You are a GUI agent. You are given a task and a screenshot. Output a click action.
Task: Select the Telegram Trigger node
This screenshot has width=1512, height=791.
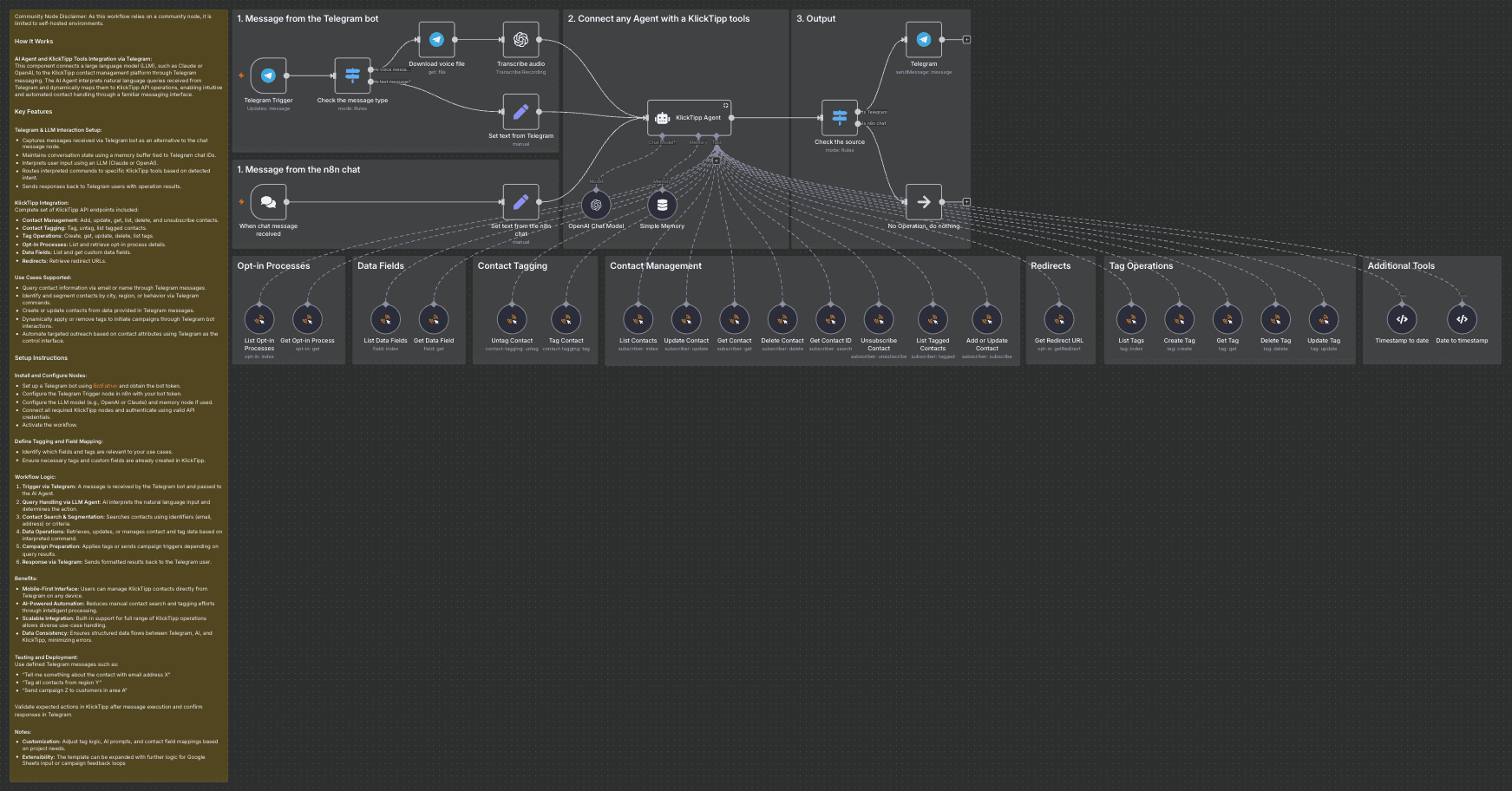click(268, 75)
